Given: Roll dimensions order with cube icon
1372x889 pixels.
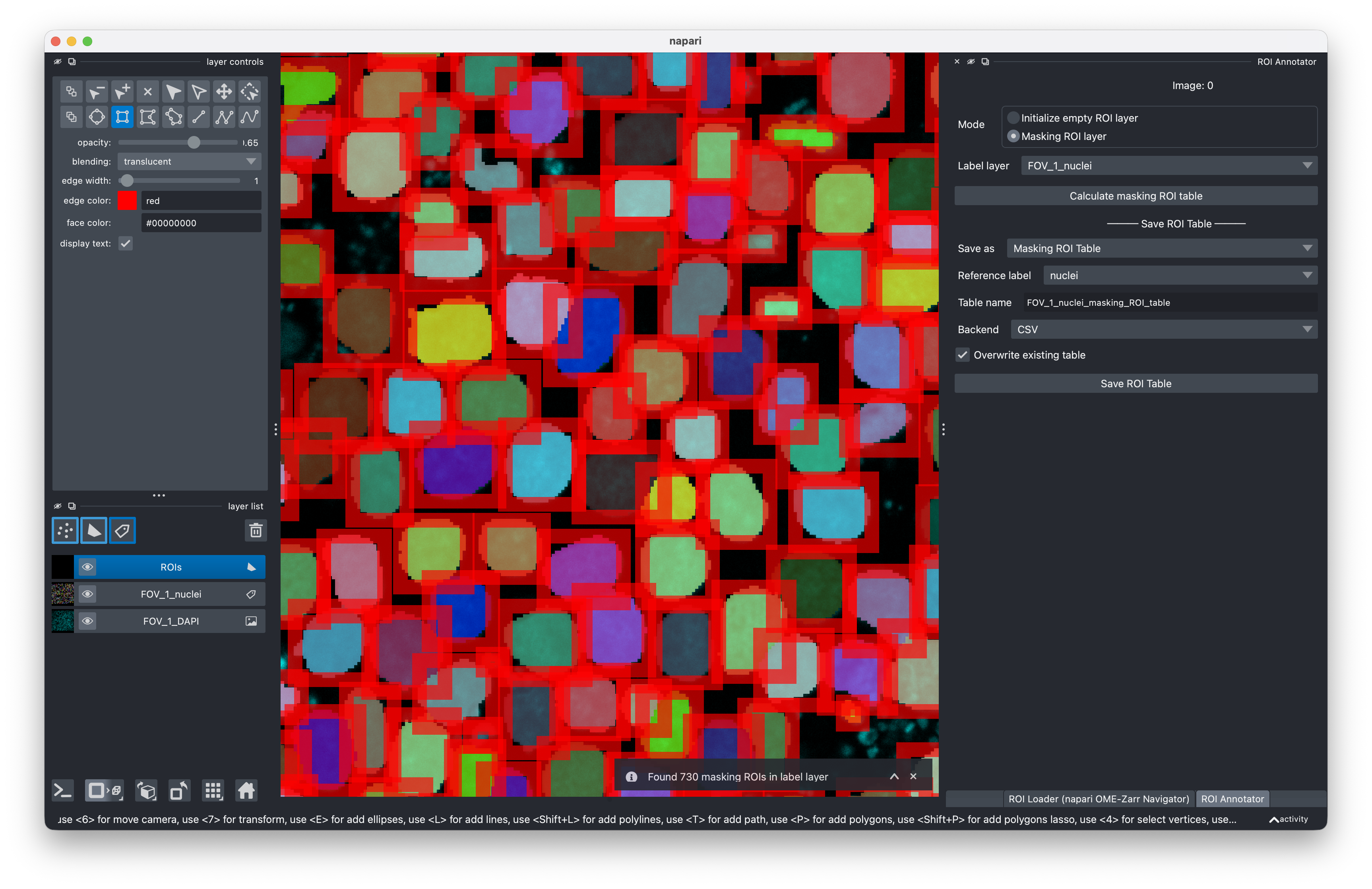Looking at the screenshot, I should coord(146,790).
